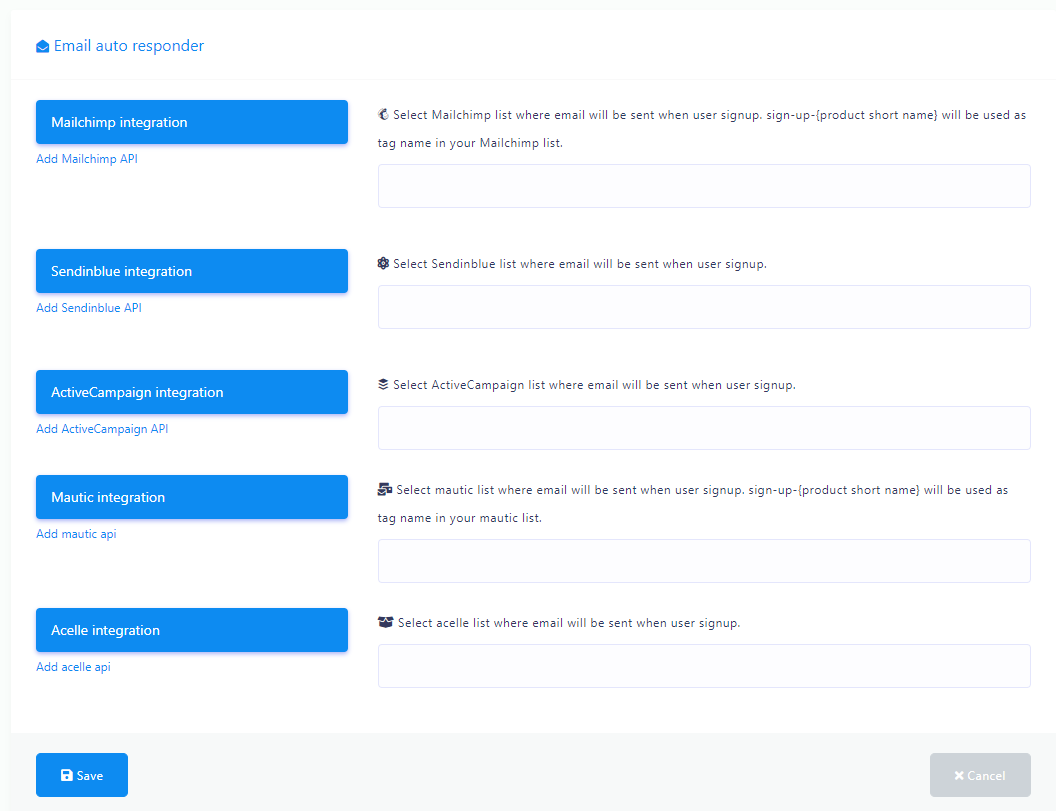Click the mautic icon beside list description
The width and height of the screenshot is (1056, 811).
coord(385,490)
